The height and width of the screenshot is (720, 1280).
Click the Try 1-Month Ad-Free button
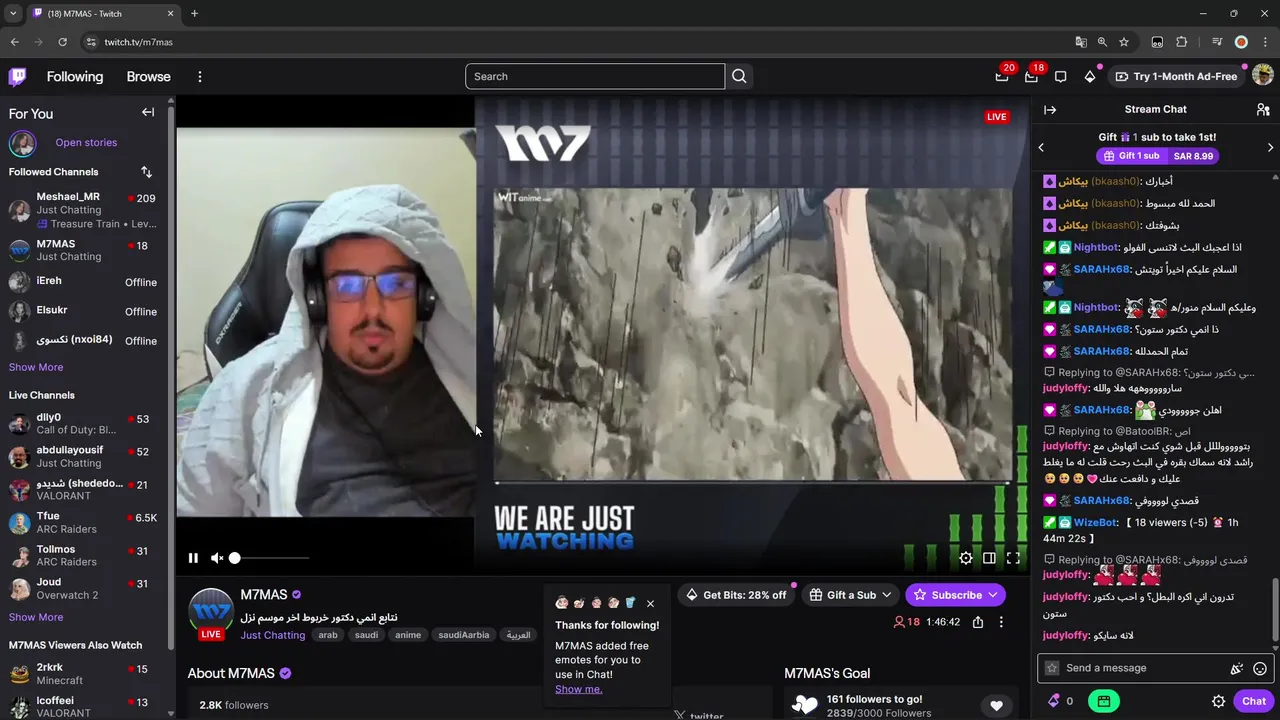point(1176,77)
